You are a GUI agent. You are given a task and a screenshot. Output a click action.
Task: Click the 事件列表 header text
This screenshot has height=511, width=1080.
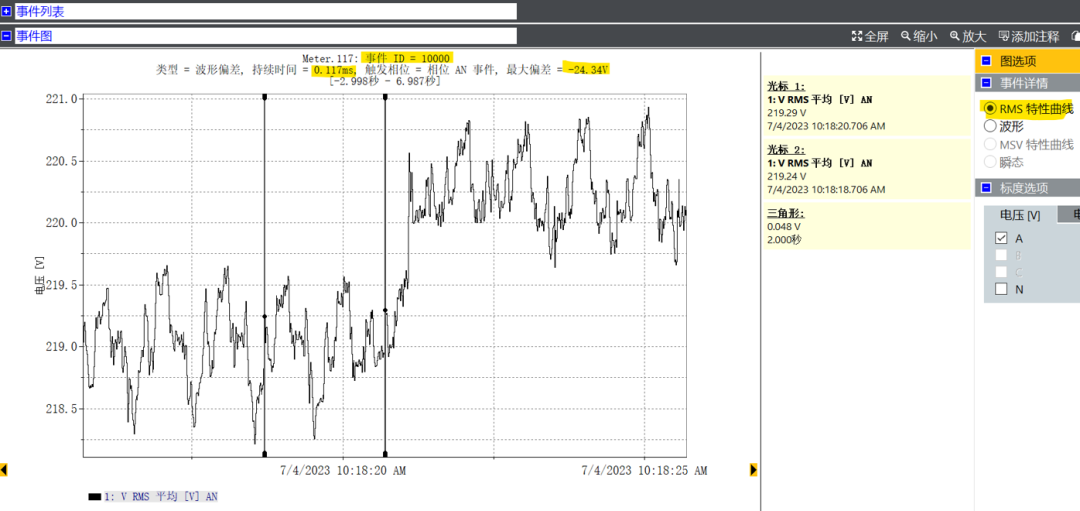click(x=41, y=12)
